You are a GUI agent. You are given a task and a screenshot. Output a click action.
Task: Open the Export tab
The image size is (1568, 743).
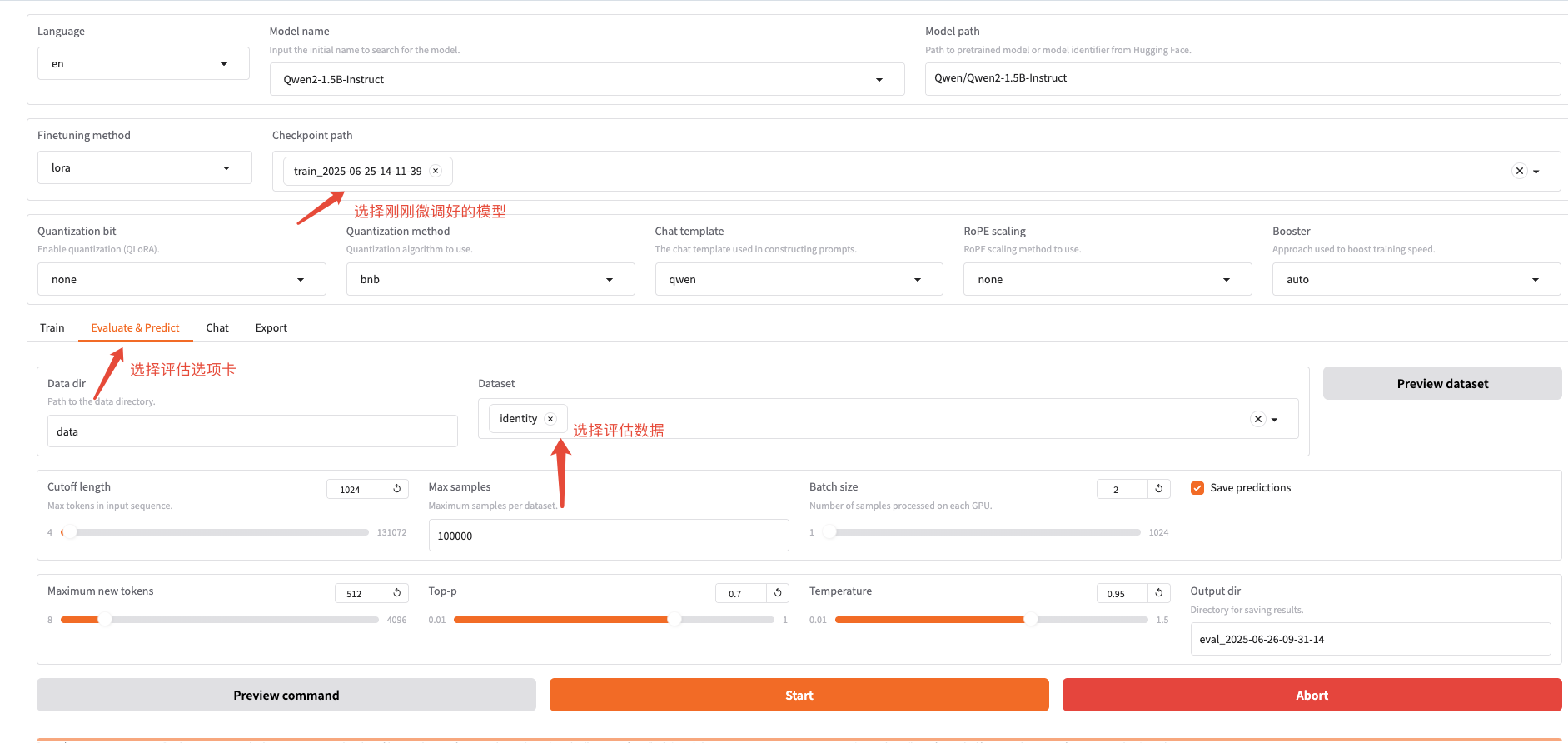(271, 328)
